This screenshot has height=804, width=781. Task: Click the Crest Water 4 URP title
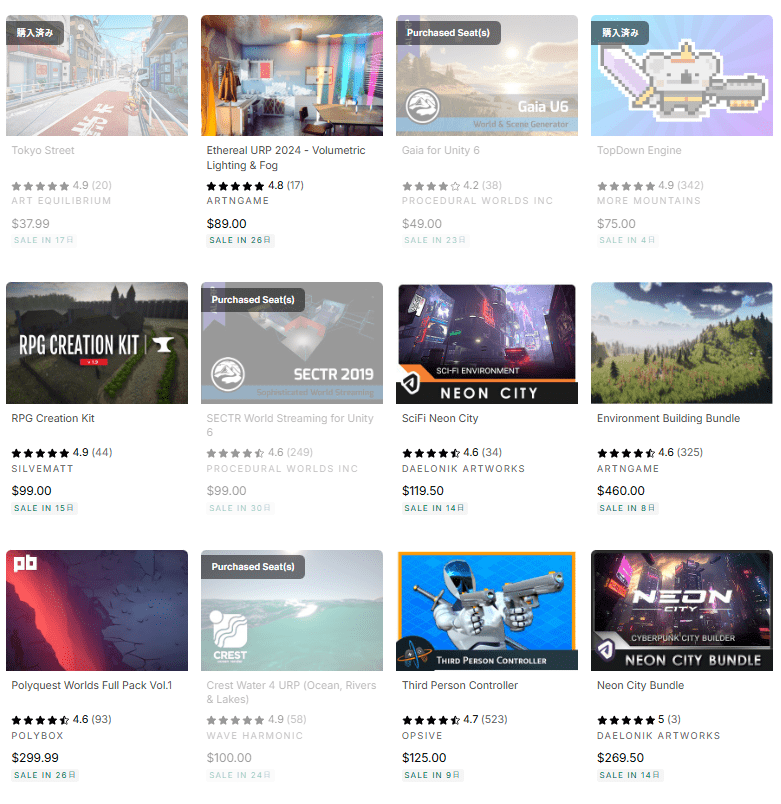coord(291,692)
